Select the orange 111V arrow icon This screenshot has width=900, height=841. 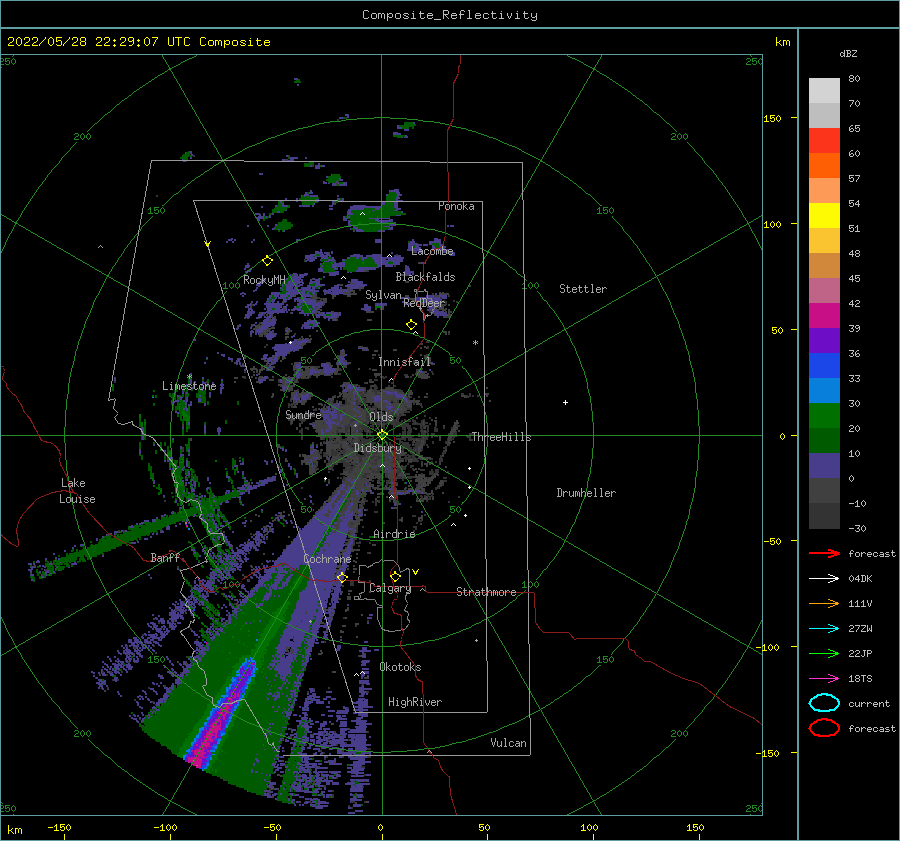pyautogui.click(x=824, y=603)
